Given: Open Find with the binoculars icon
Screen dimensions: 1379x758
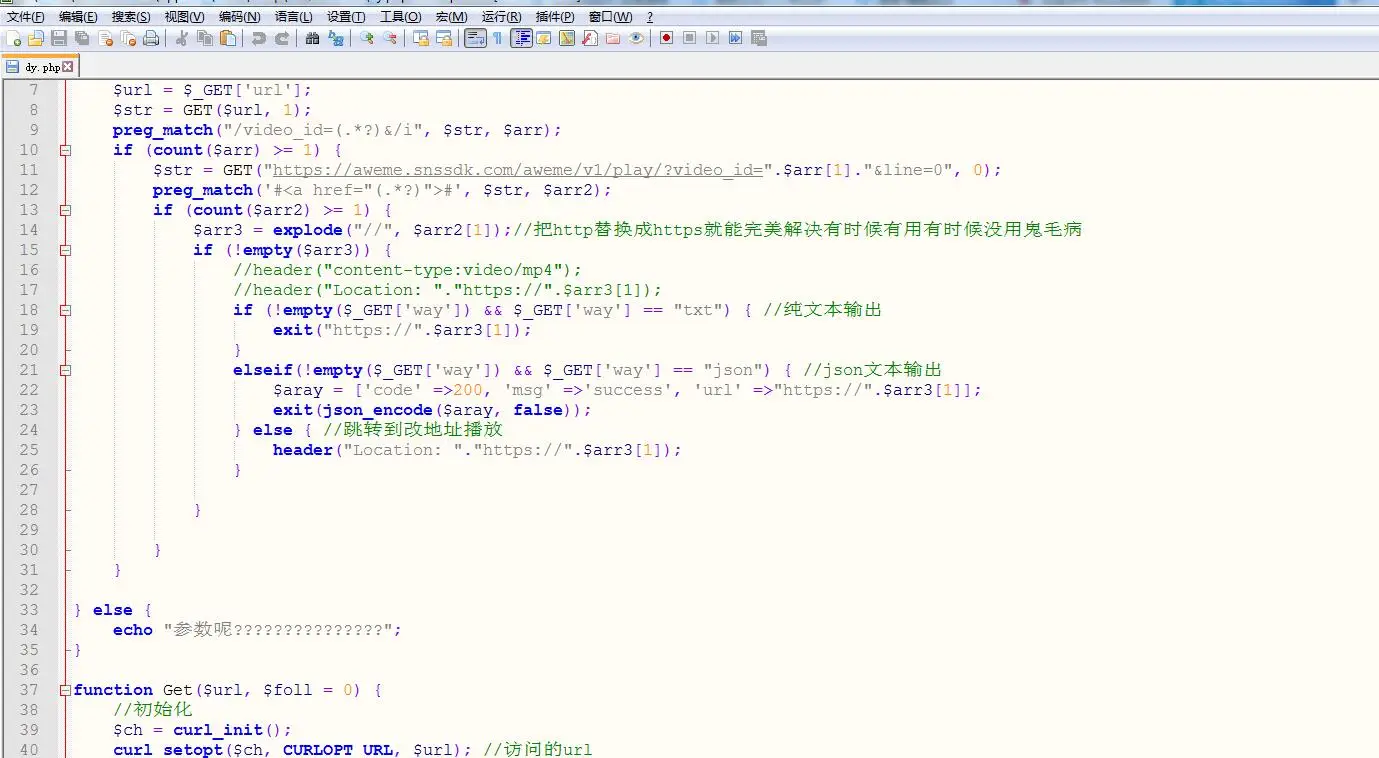Looking at the screenshot, I should pyautogui.click(x=312, y=39).
